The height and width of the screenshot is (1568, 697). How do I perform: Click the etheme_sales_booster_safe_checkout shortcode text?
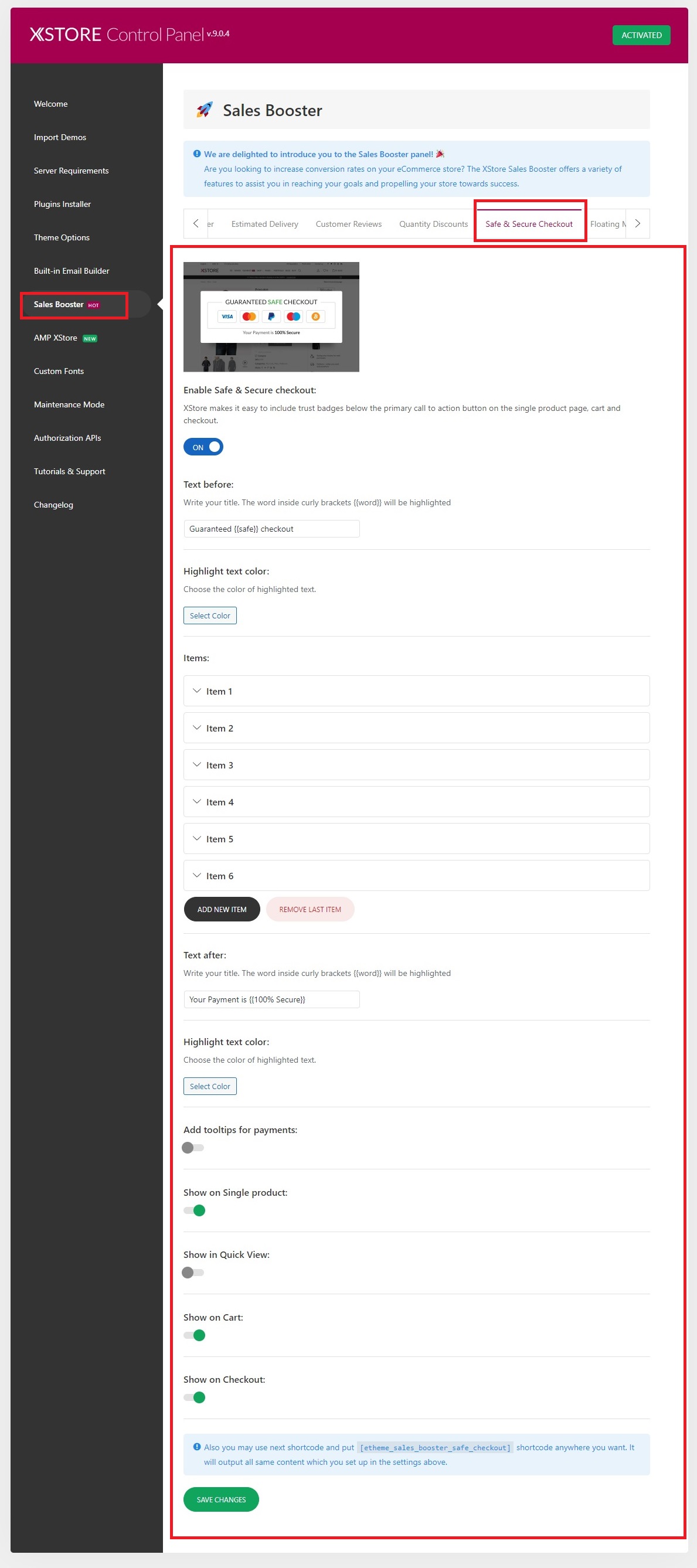point(435,1447)
